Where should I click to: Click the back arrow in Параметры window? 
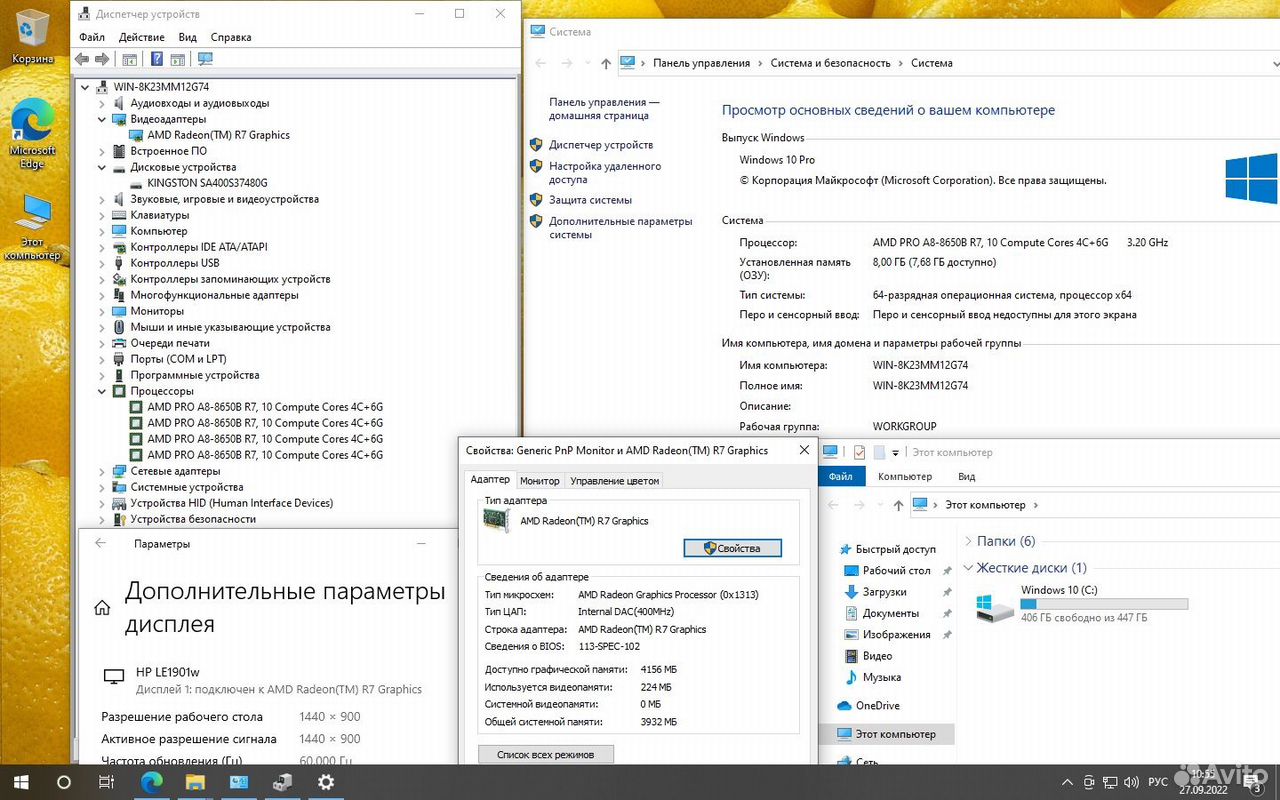pos(100,543)
